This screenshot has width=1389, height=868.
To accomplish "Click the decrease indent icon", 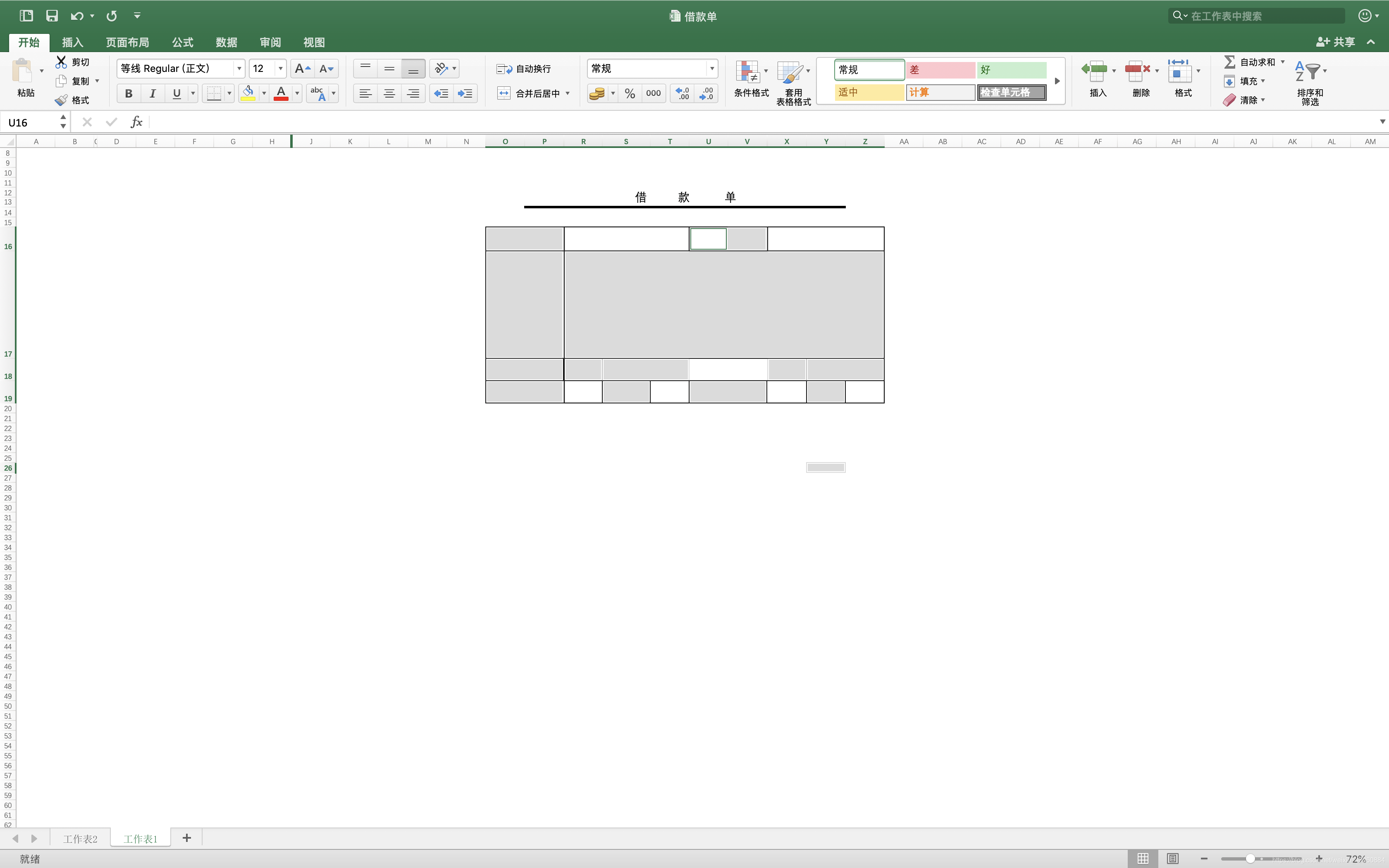I will click(441, 93).
